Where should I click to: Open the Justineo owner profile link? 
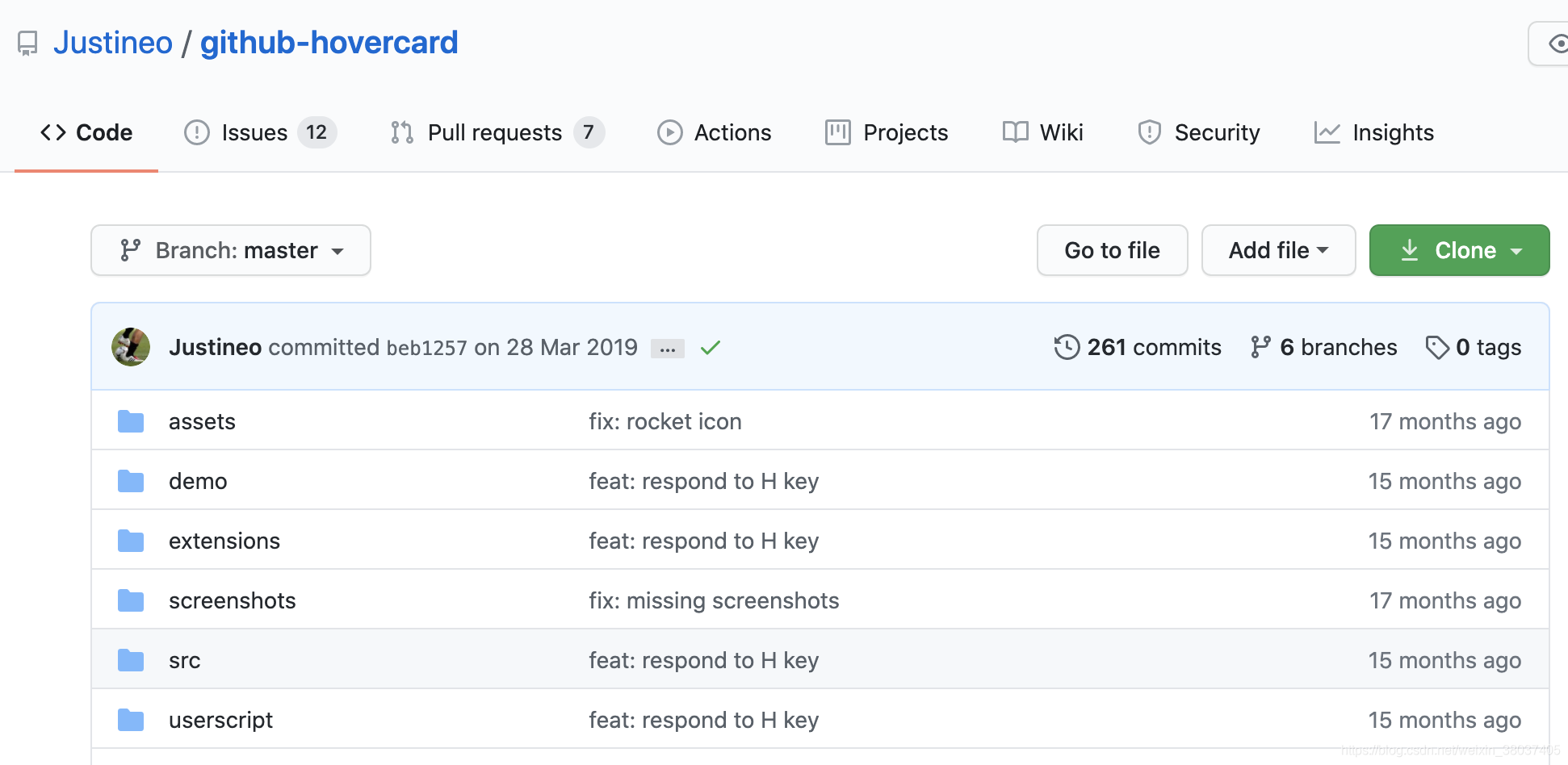point(113,43)
